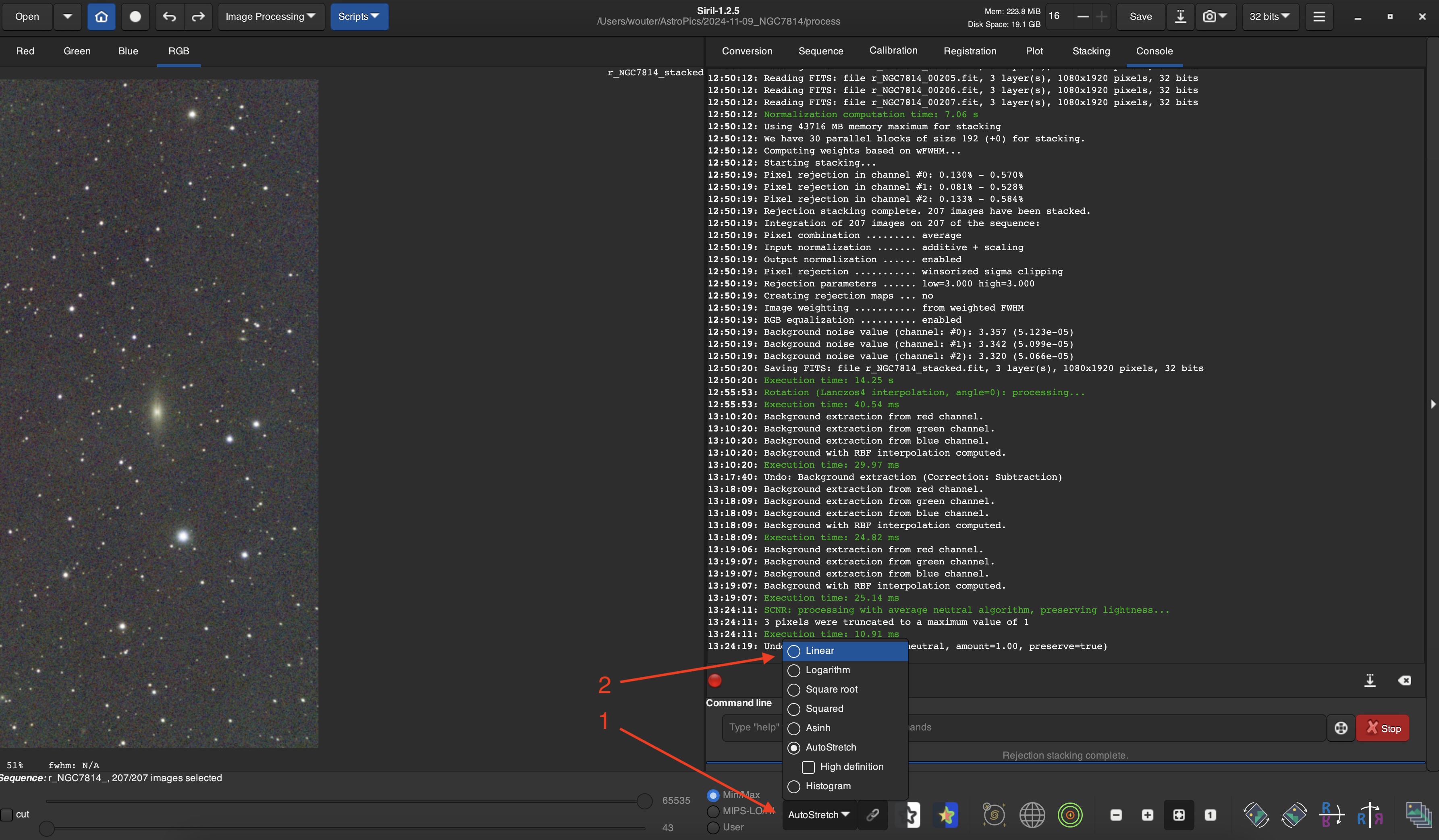Open the Image Processing dropdown menu
The image size is (1439, 840).
pyautogui.click(x=270, y=17)
